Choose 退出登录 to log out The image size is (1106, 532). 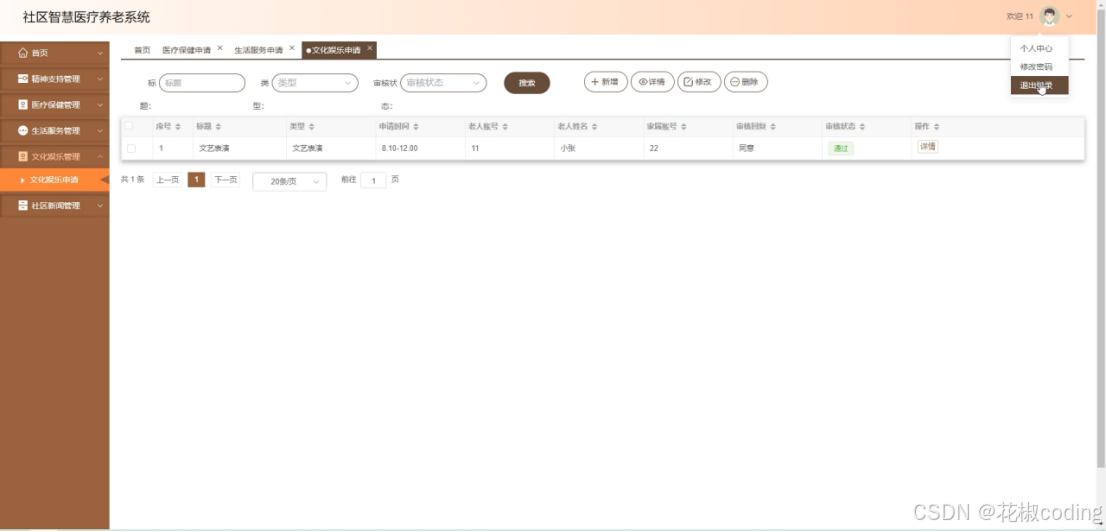pos(1040,85)
